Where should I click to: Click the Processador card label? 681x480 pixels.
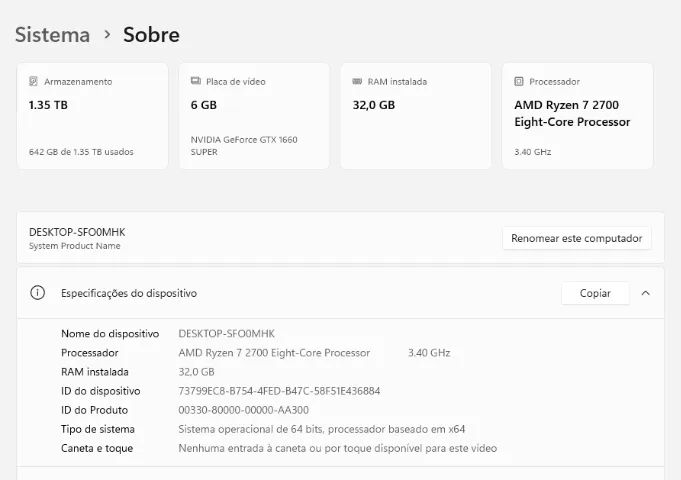555,82
